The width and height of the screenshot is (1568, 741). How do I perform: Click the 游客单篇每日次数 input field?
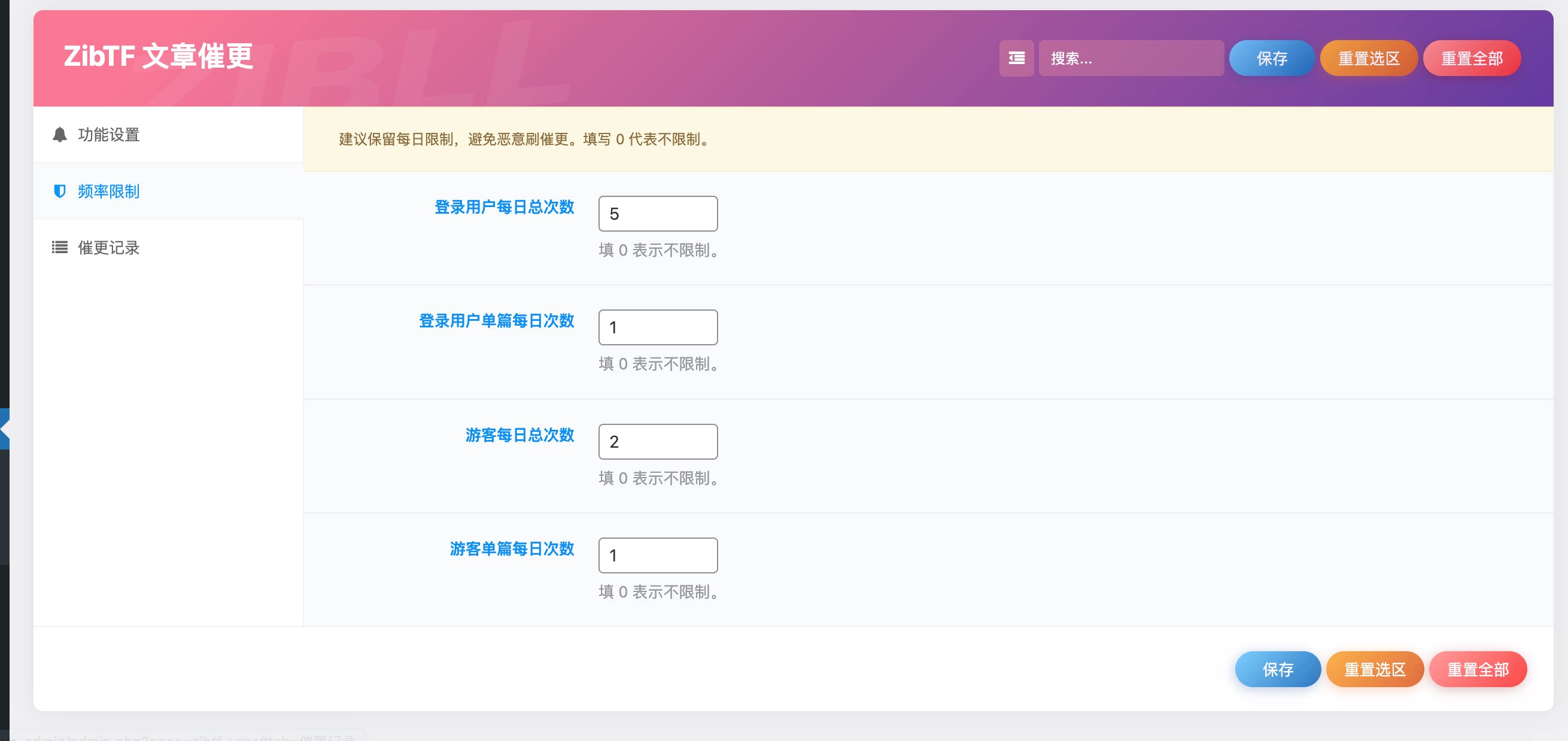(x=657, y=555)
